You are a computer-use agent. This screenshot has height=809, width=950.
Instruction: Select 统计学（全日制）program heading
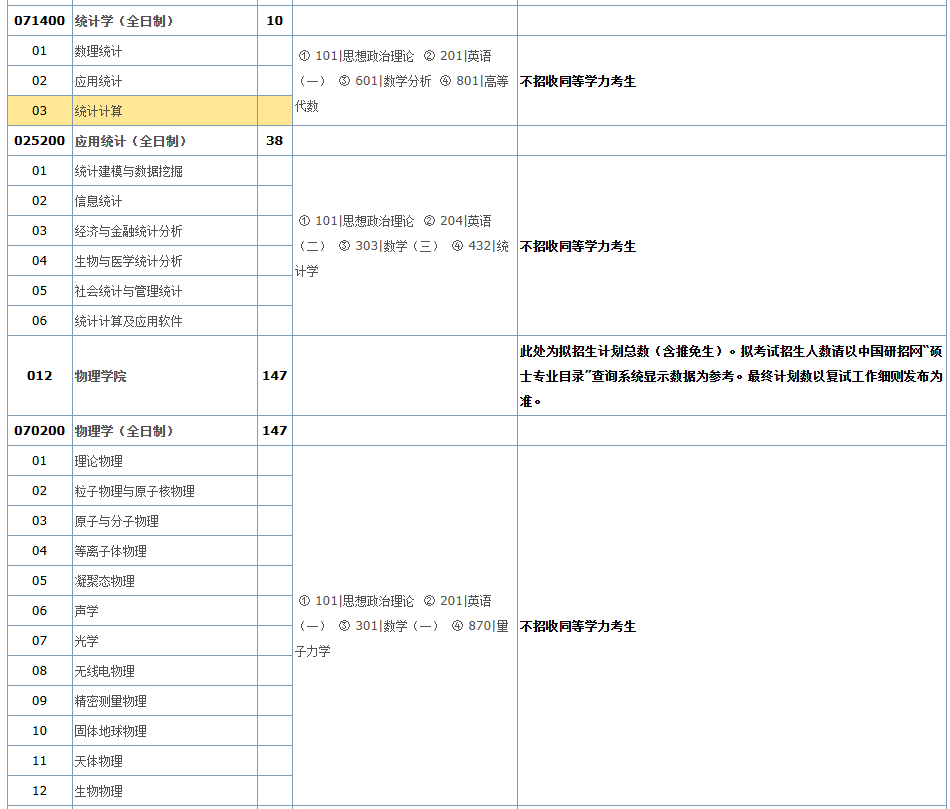tap(123, 21)
